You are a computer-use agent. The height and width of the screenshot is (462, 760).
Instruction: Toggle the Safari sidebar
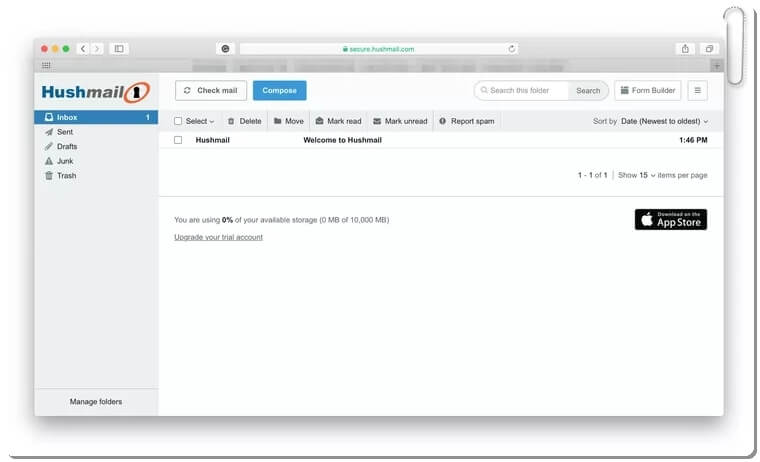(x=119, y=49)
